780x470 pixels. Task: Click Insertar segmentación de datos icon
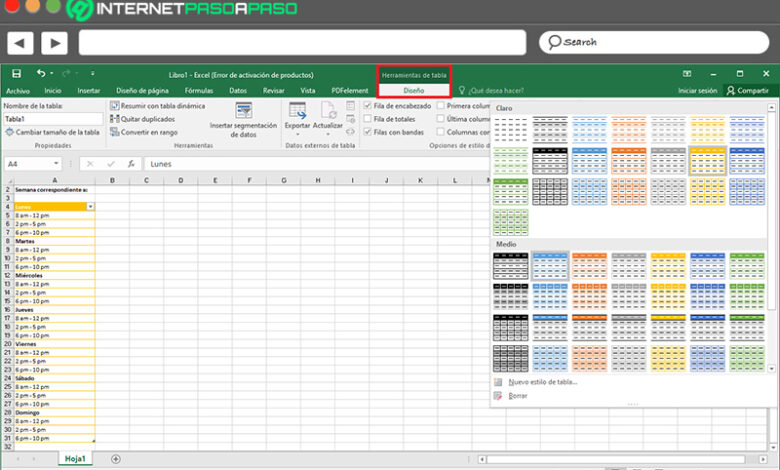(x=243, y=110)
